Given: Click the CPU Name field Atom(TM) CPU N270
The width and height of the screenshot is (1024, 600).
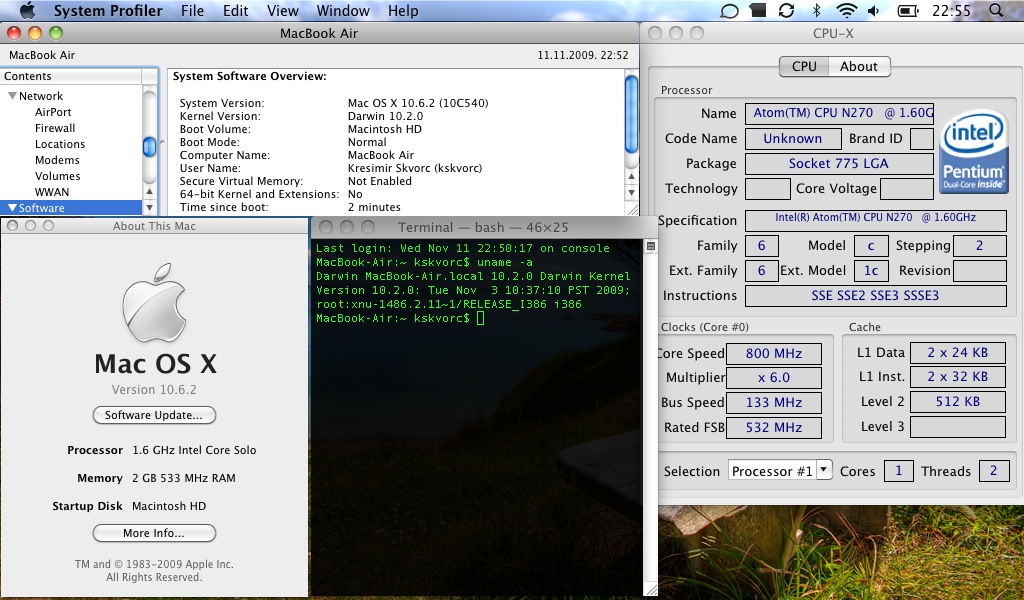Looking at the screenshot, I should coord(839,113).
